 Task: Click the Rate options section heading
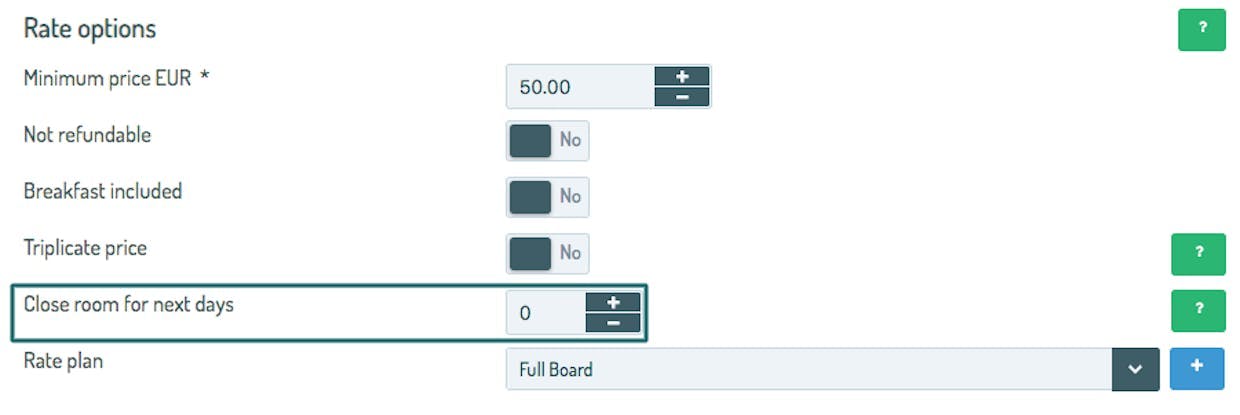pyautogui.click(x=90, y=29)
